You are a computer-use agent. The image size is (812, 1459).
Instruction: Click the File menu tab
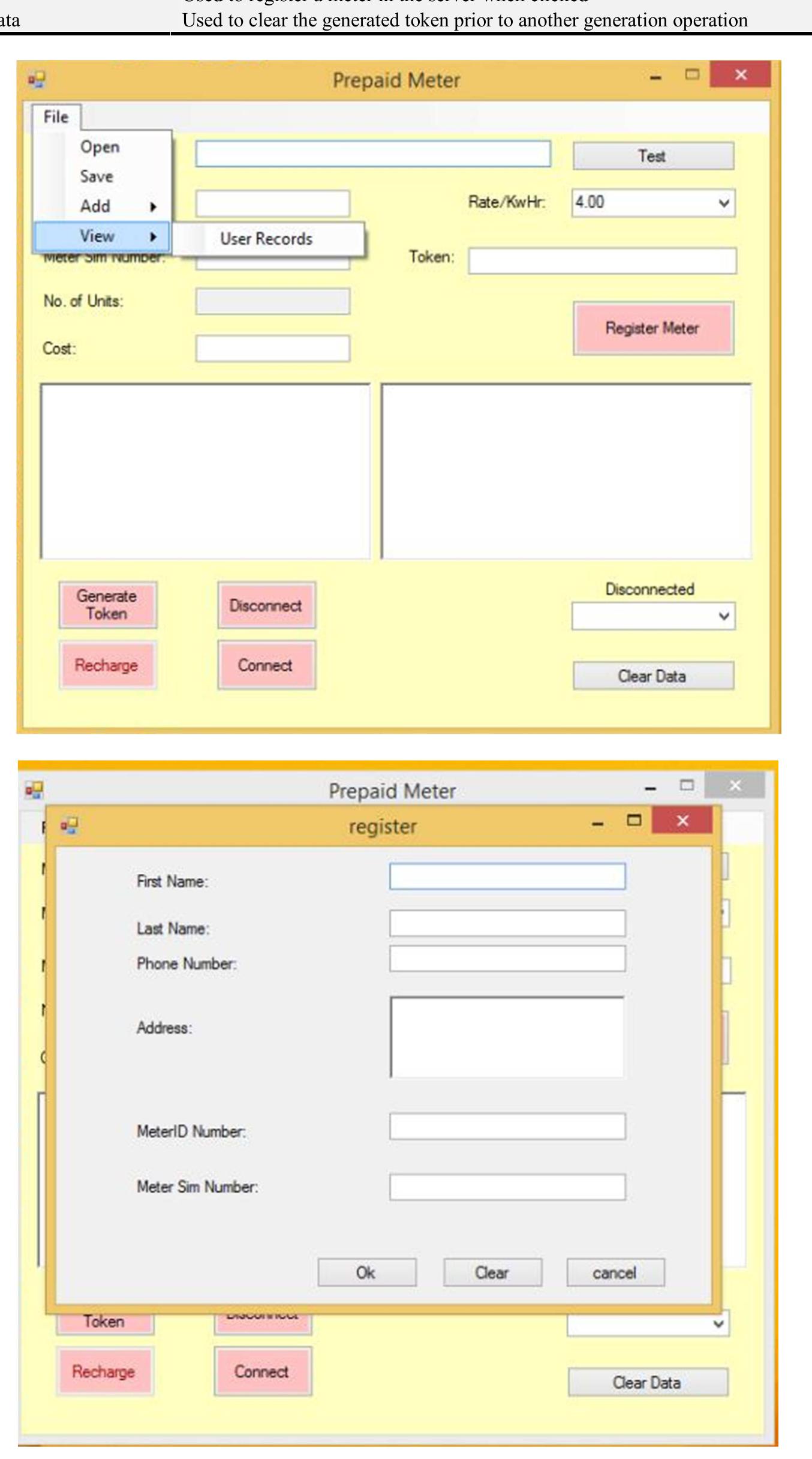click(x=56, y=117)
